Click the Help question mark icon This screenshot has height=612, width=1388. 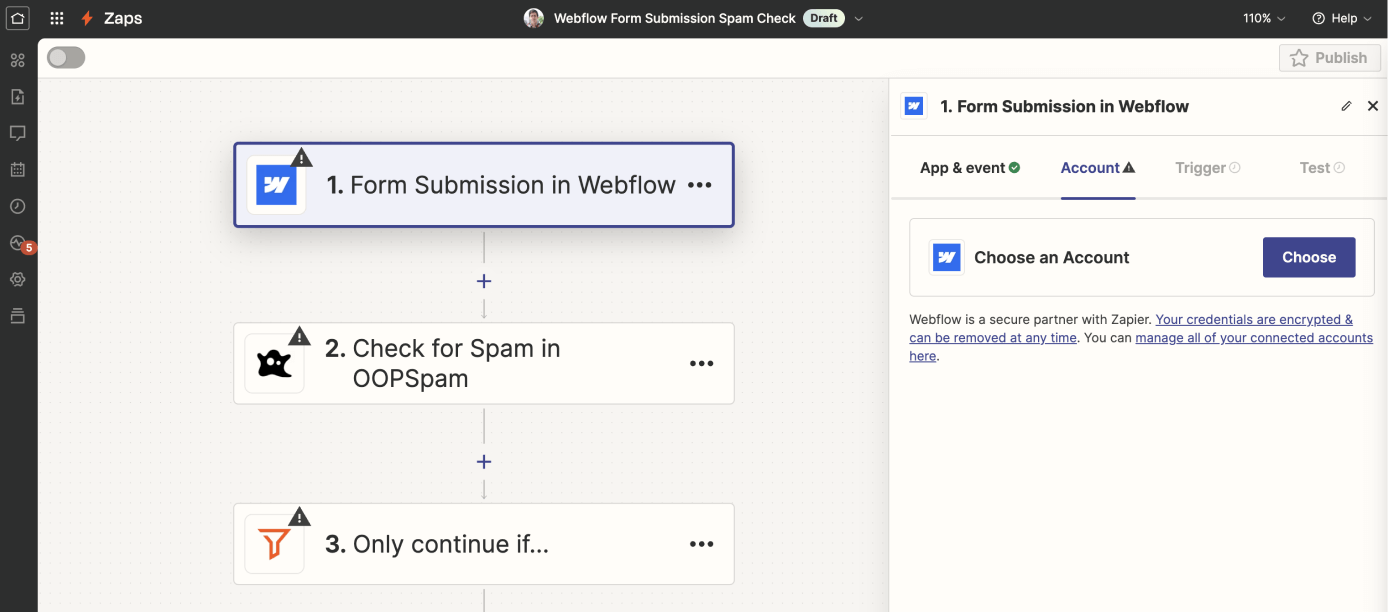click(x=1318, y=18)
